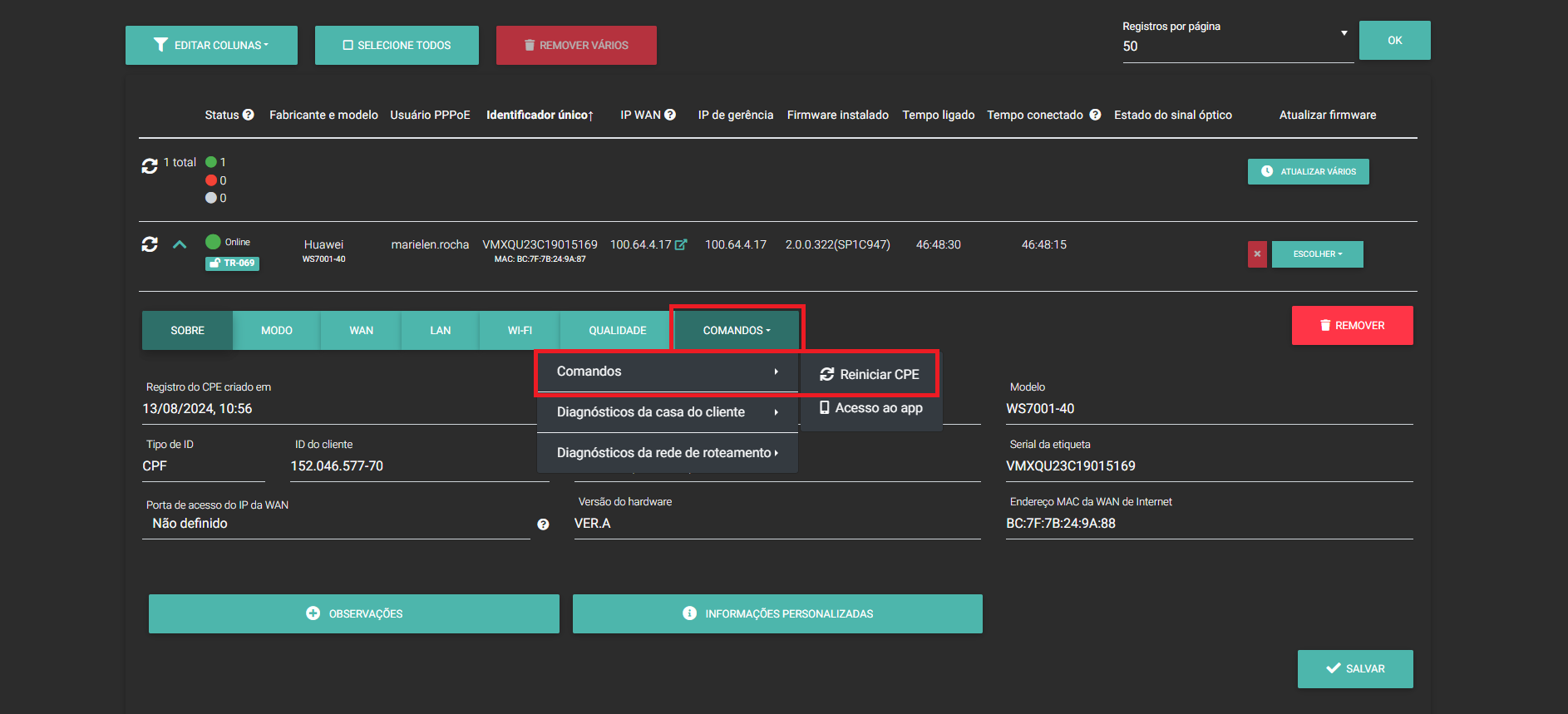Toggle Selecione Todos checkbox button
This screenshot has height=714, width=1568.
(x=397, y=45)
